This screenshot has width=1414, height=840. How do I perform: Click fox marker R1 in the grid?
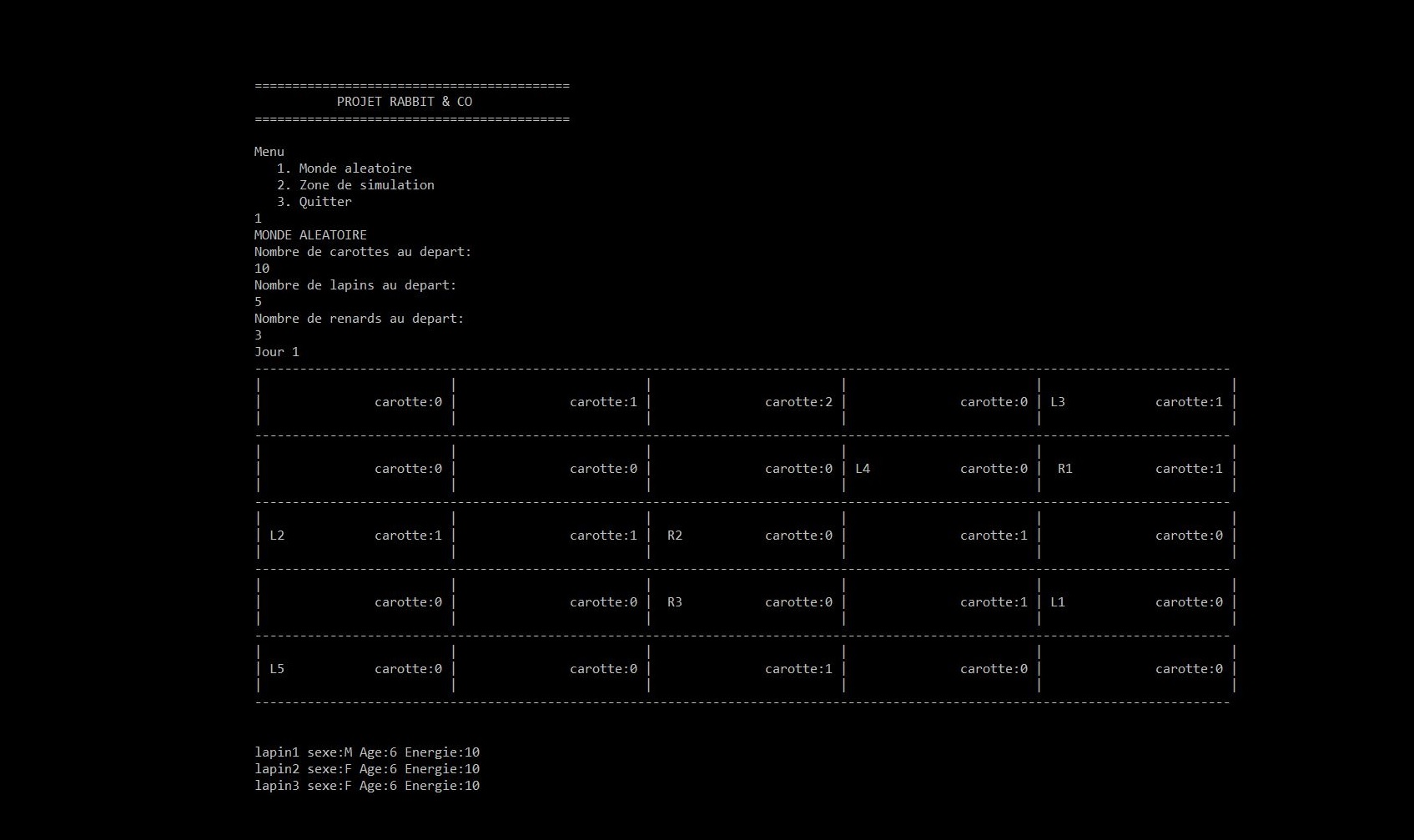tap(1065, 469)
